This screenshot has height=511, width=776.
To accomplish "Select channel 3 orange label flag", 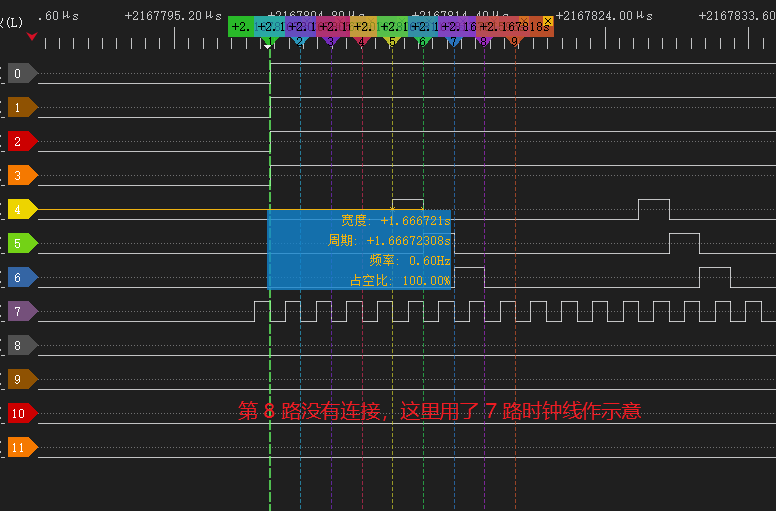I will click(x=22, y=176).
